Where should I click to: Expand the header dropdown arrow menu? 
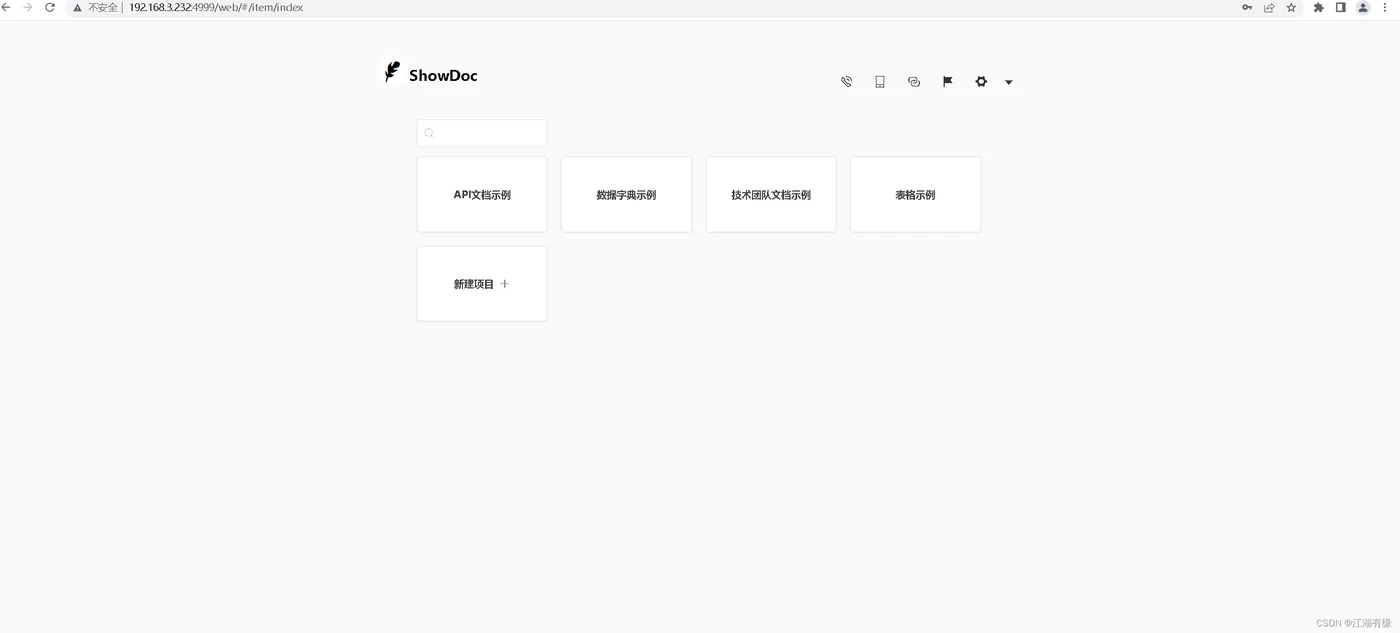click(x=1008, y=82)
